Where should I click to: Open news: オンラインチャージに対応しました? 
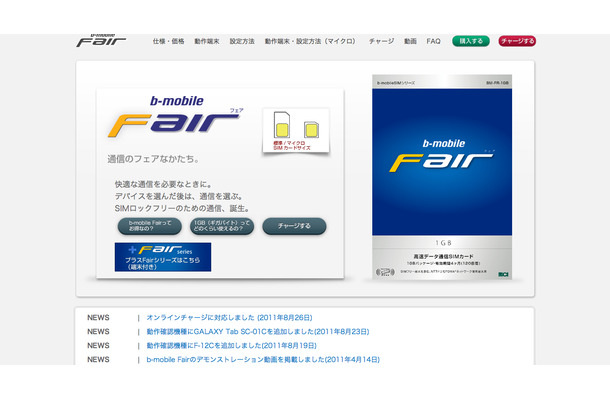pos(230,318)
